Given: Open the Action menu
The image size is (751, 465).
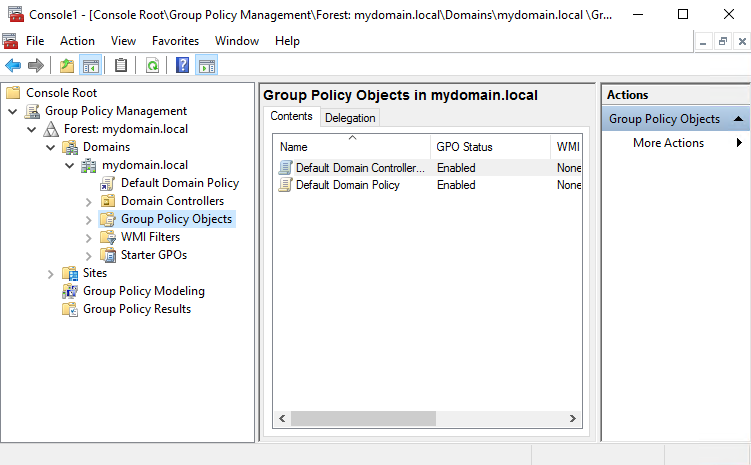Looking at the screenshot, I should pos(77,41).
